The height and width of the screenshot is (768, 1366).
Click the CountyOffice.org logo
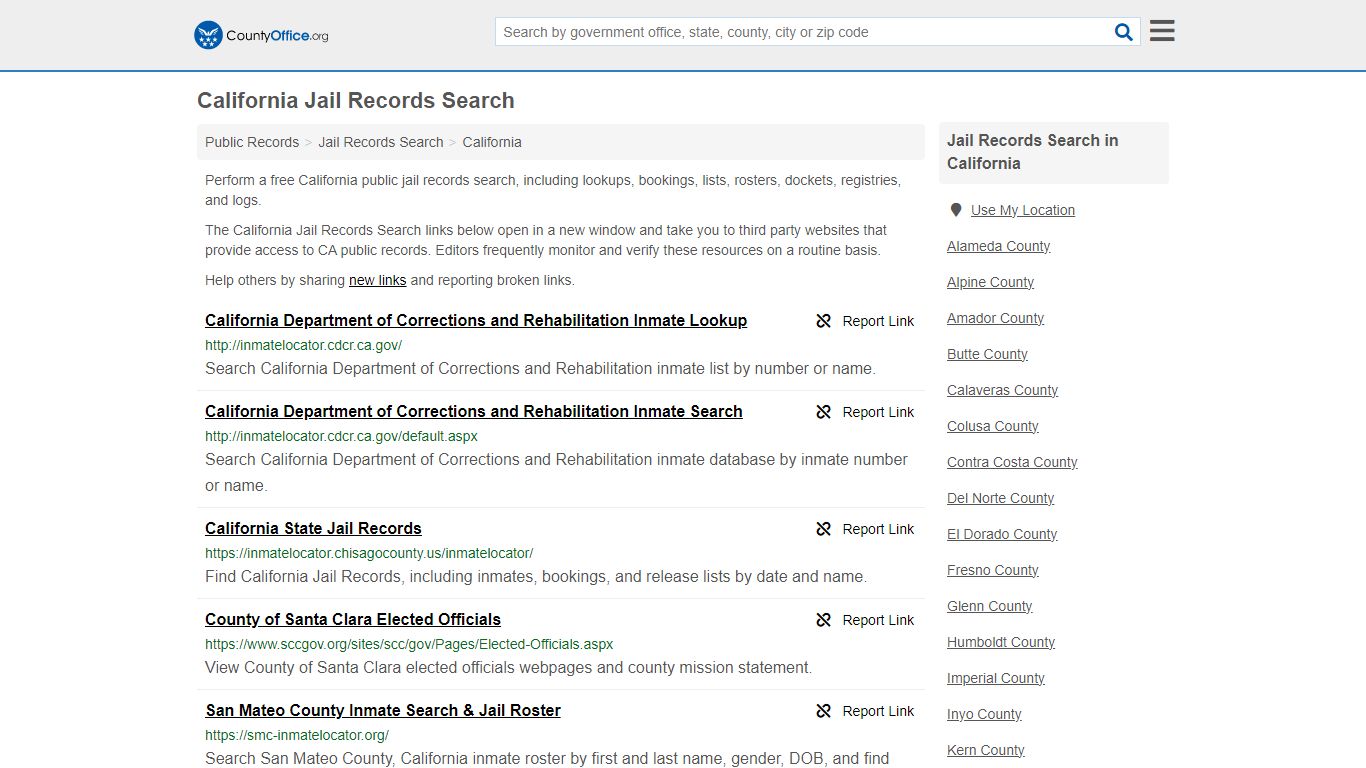[x=261, y=35]
